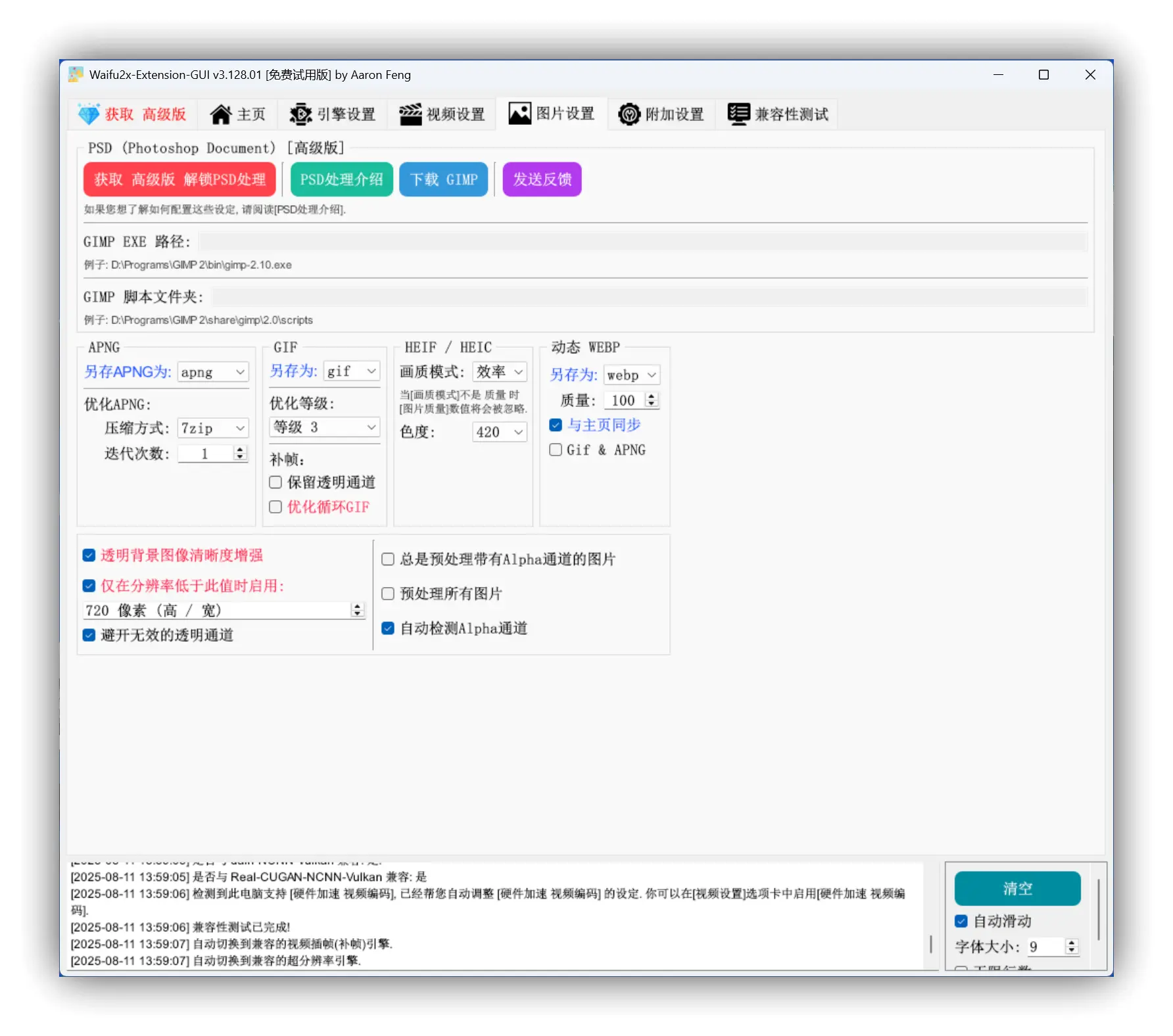The height and width of the screenshot is (1036, 1173).
Task: Enable 预处理所有图片 checkbox
Action: click(388, 594)
